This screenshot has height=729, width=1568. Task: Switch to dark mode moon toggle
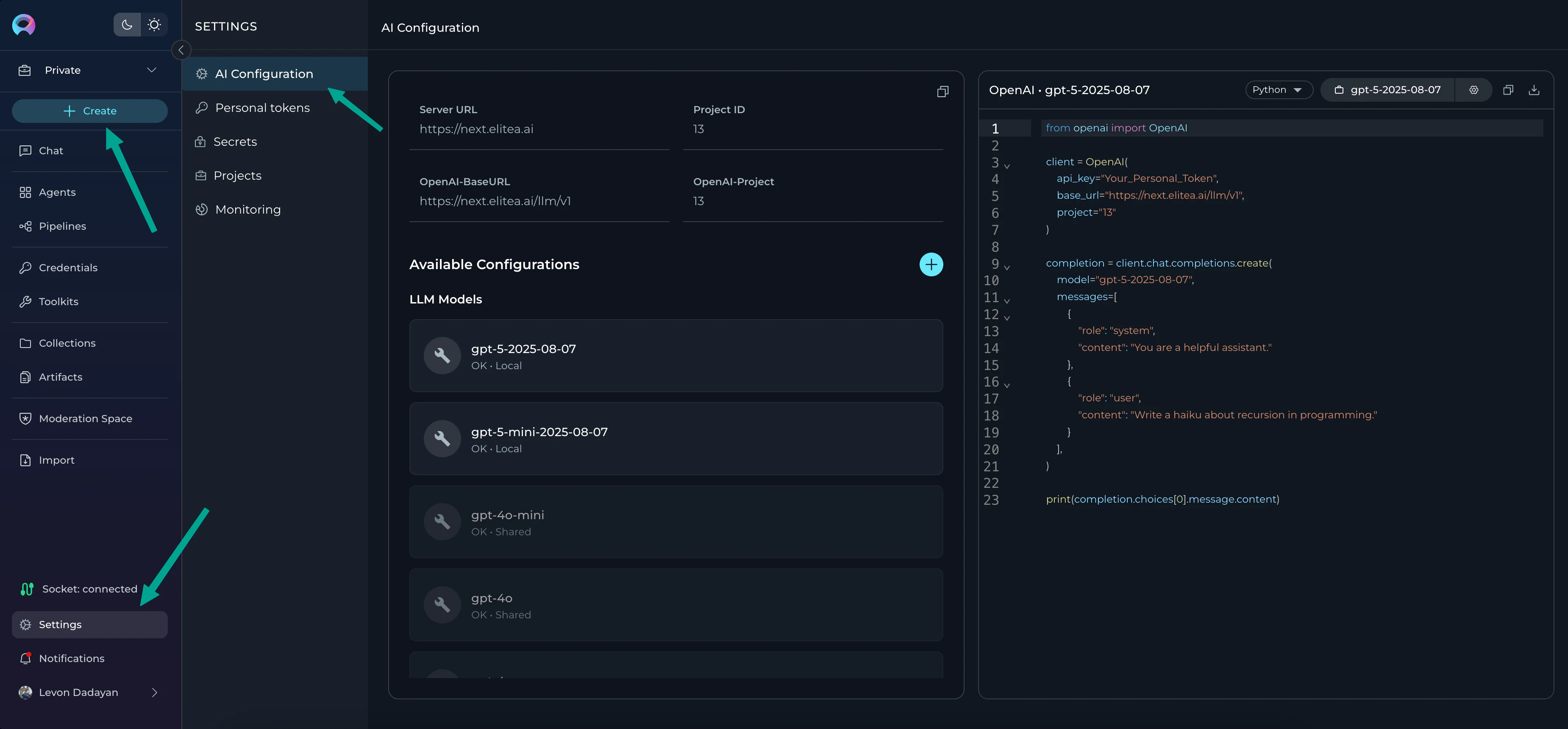click(x=127, y=25)
